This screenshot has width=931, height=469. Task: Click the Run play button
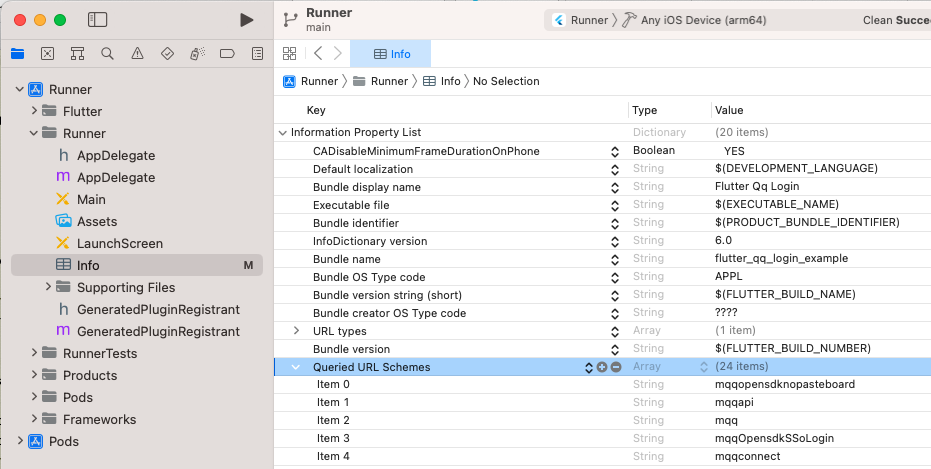(x=246, y=20)
